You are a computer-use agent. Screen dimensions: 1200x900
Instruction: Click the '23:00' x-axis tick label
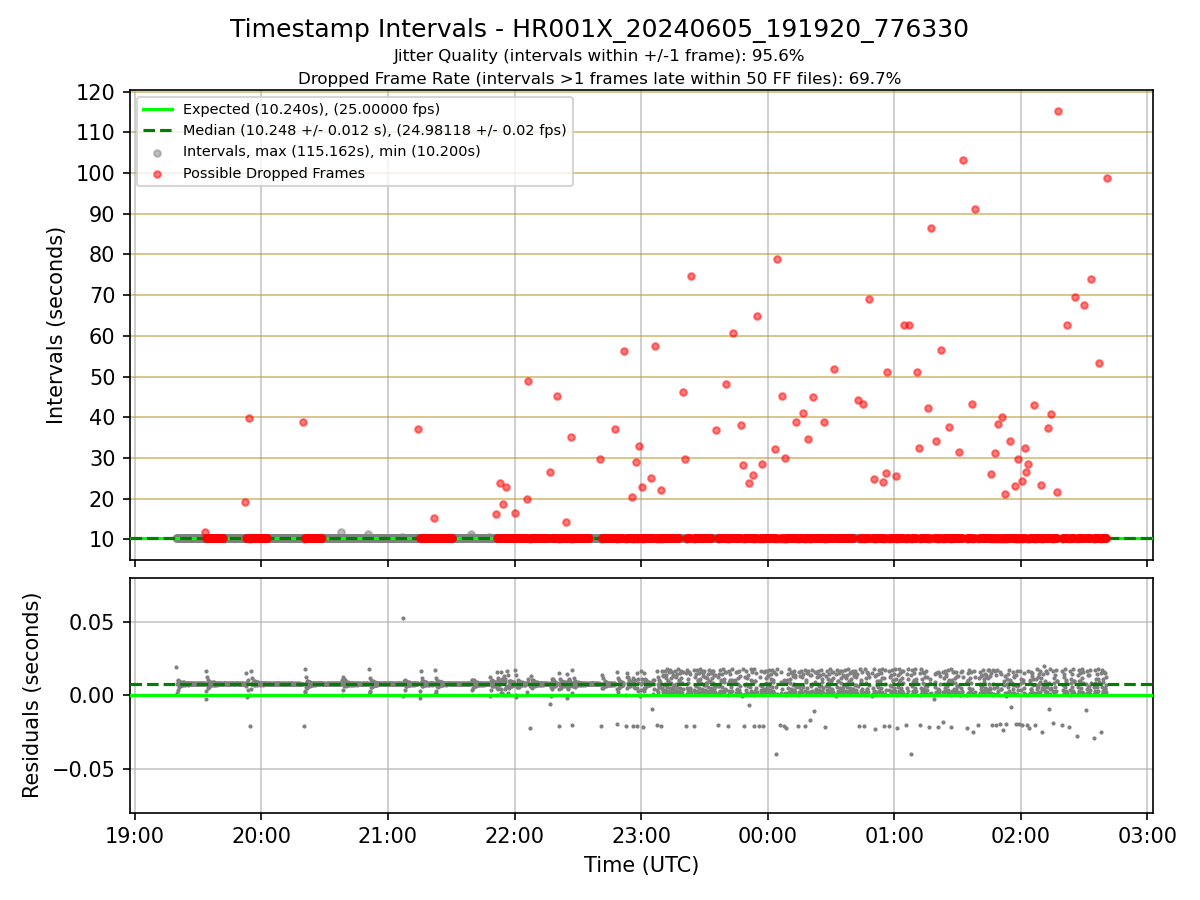(x=641, y=836)
